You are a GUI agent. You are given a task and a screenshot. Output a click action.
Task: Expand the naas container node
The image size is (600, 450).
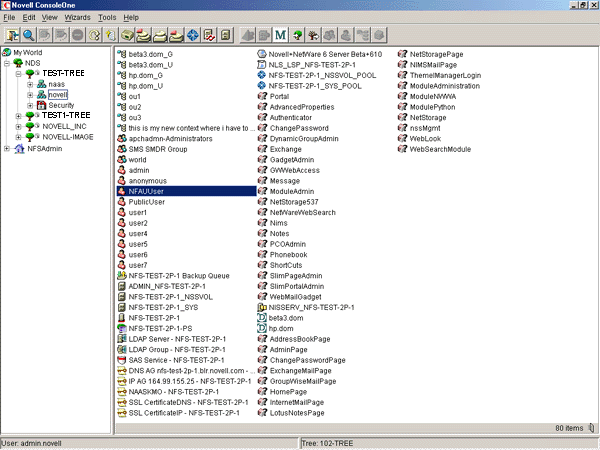[x=30, y=84]
